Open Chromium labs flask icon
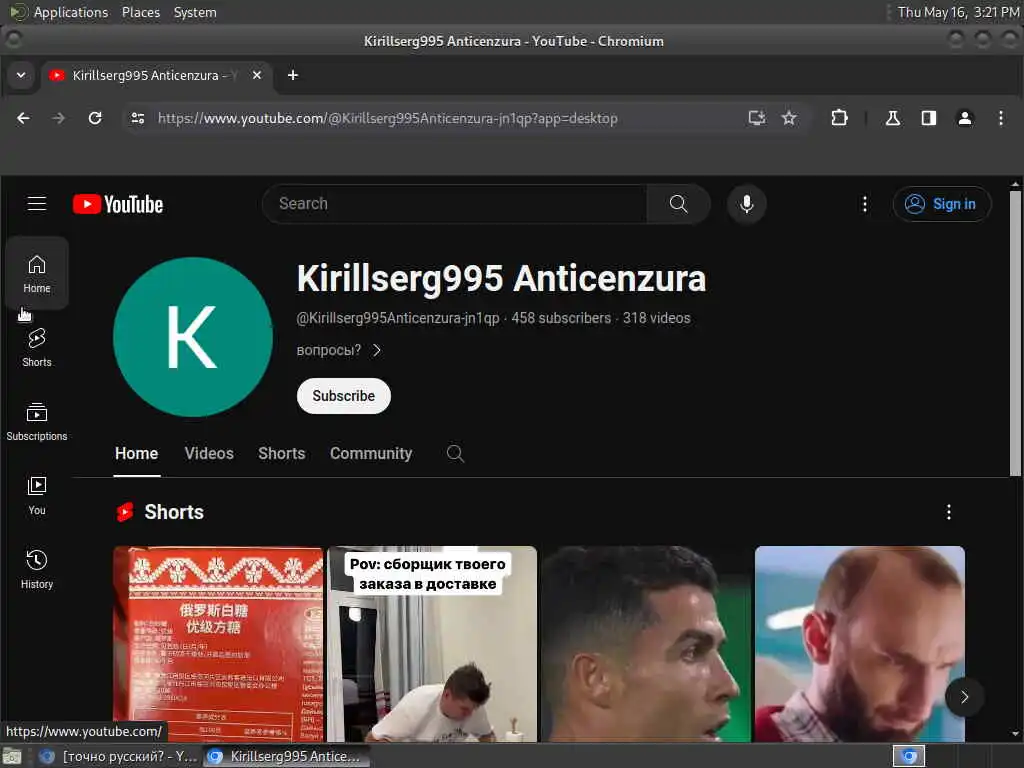 893,118
